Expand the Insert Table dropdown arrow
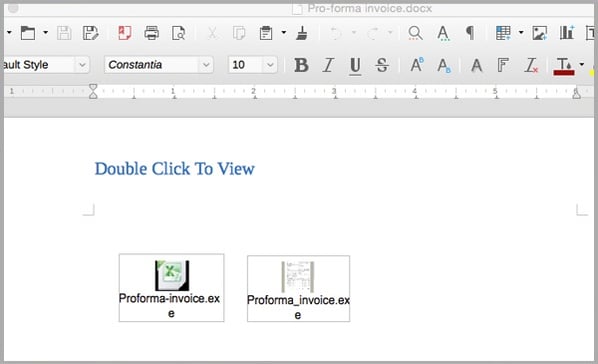This screenshot has width=598, height=364. [x=521, y=33]
